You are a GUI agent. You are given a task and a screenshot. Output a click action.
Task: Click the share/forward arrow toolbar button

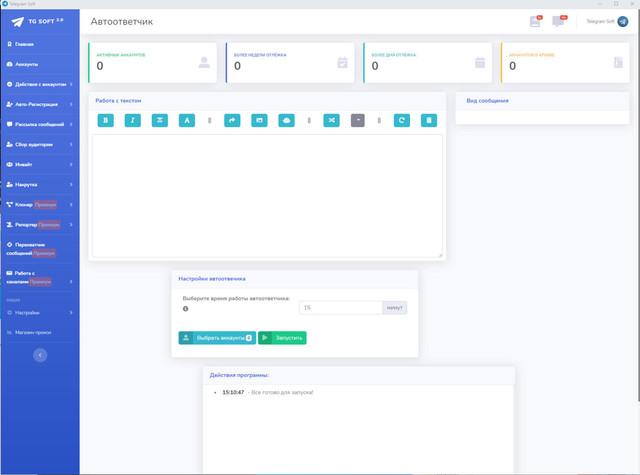click(x=232, y=120)
